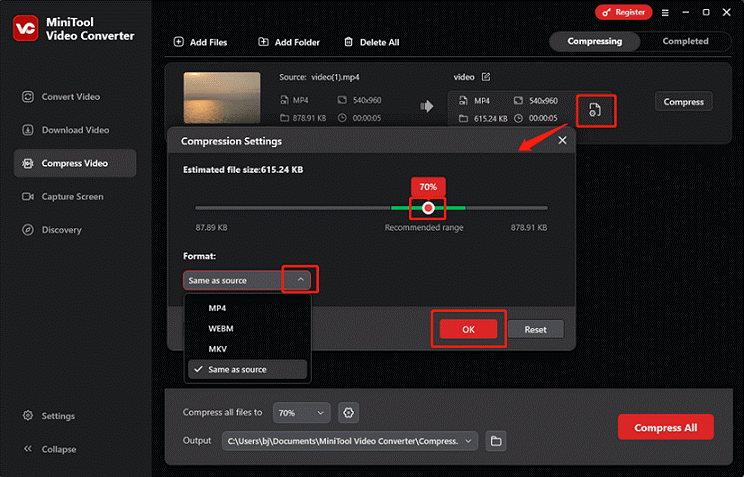Click the rename edit icon beside video
The height and width of the screenshot is (477, 744).
click(x=486, y=77)
